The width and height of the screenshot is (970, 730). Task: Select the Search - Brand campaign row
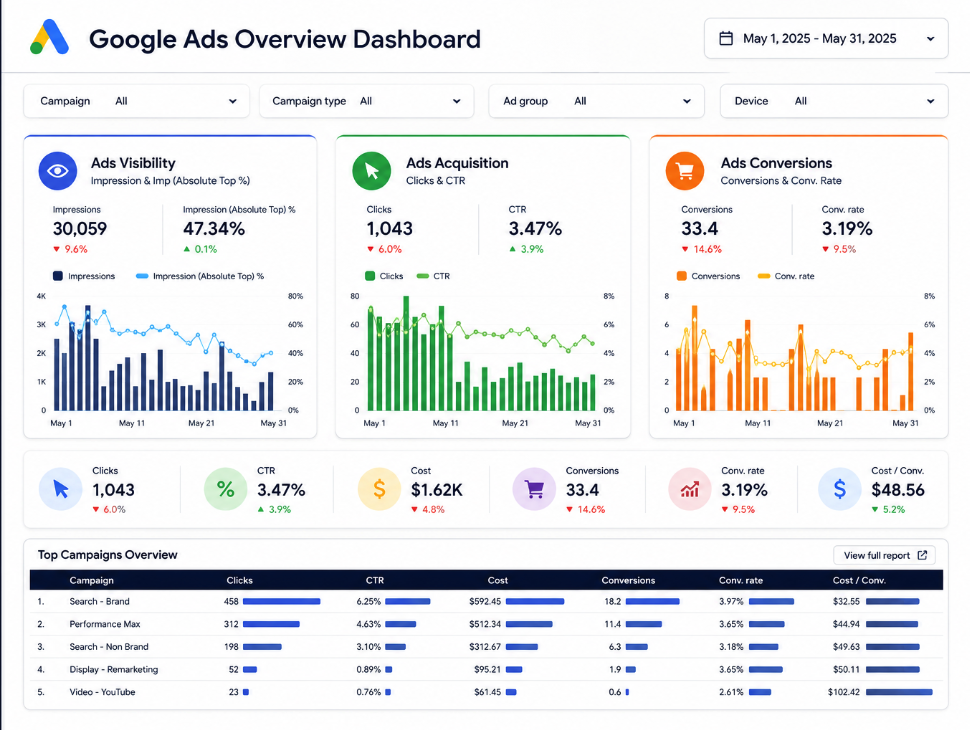click(x=486, y=601)
